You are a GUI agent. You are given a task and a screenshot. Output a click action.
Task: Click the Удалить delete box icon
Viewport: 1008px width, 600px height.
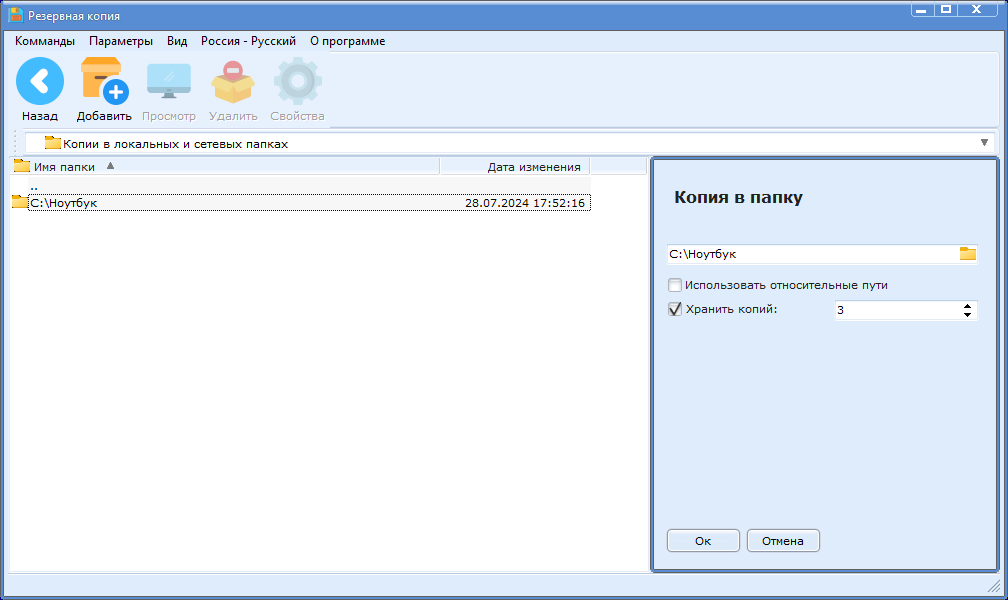click(232, 81)
